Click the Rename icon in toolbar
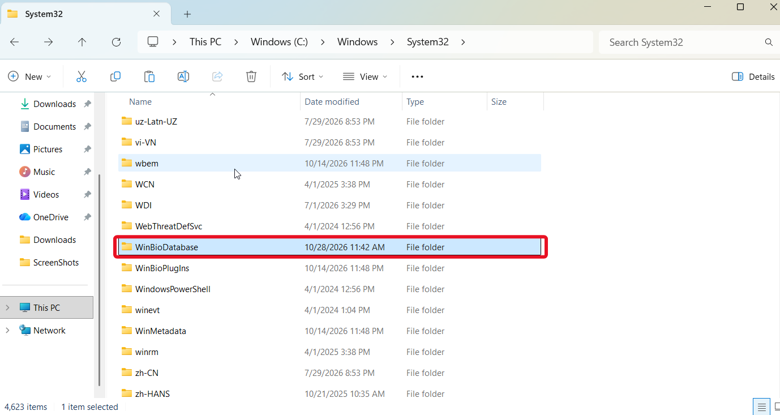Image resolution: width=780 pixels, height=415 pixels. tap(183, 77)
